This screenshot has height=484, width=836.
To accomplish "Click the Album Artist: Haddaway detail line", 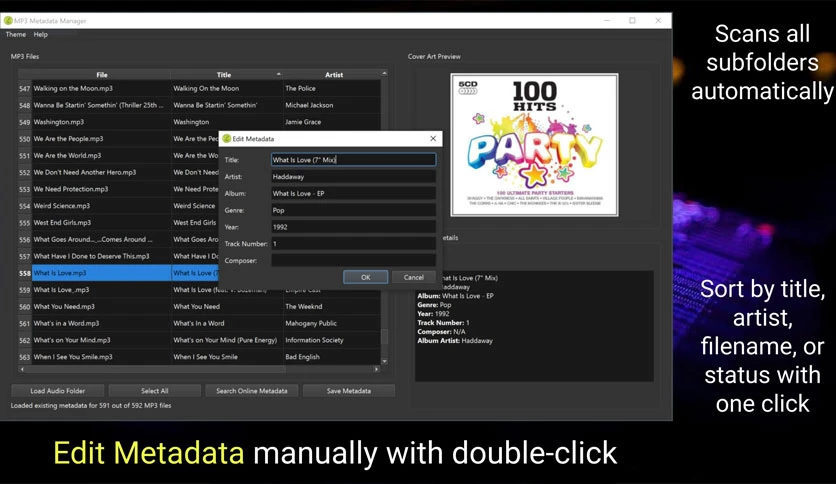I will (455, 341).
